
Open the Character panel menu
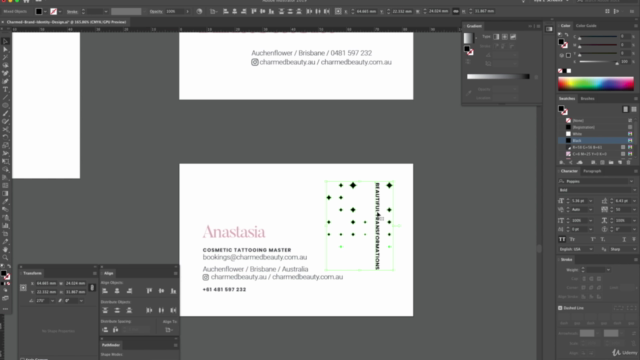pyautogui.click(x=636, y=171)
